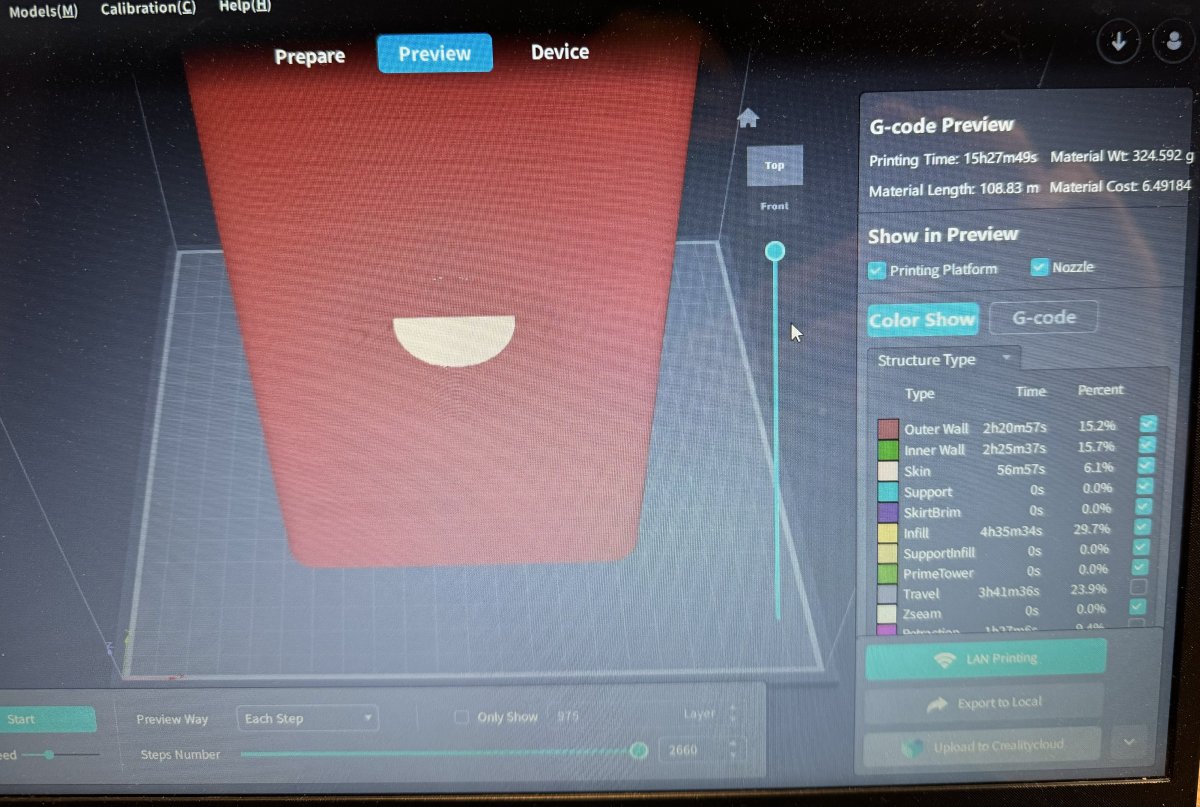Viewport: 1200px width, 807px height.
Task: Uncheck the PrimeTower visibility checkbox
Action: (x=1140, y=567)
